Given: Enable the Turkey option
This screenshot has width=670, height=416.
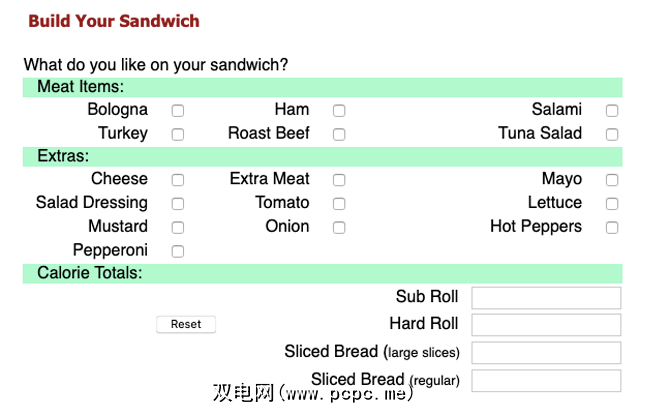Looking at the screenshot, I should 178,134.
